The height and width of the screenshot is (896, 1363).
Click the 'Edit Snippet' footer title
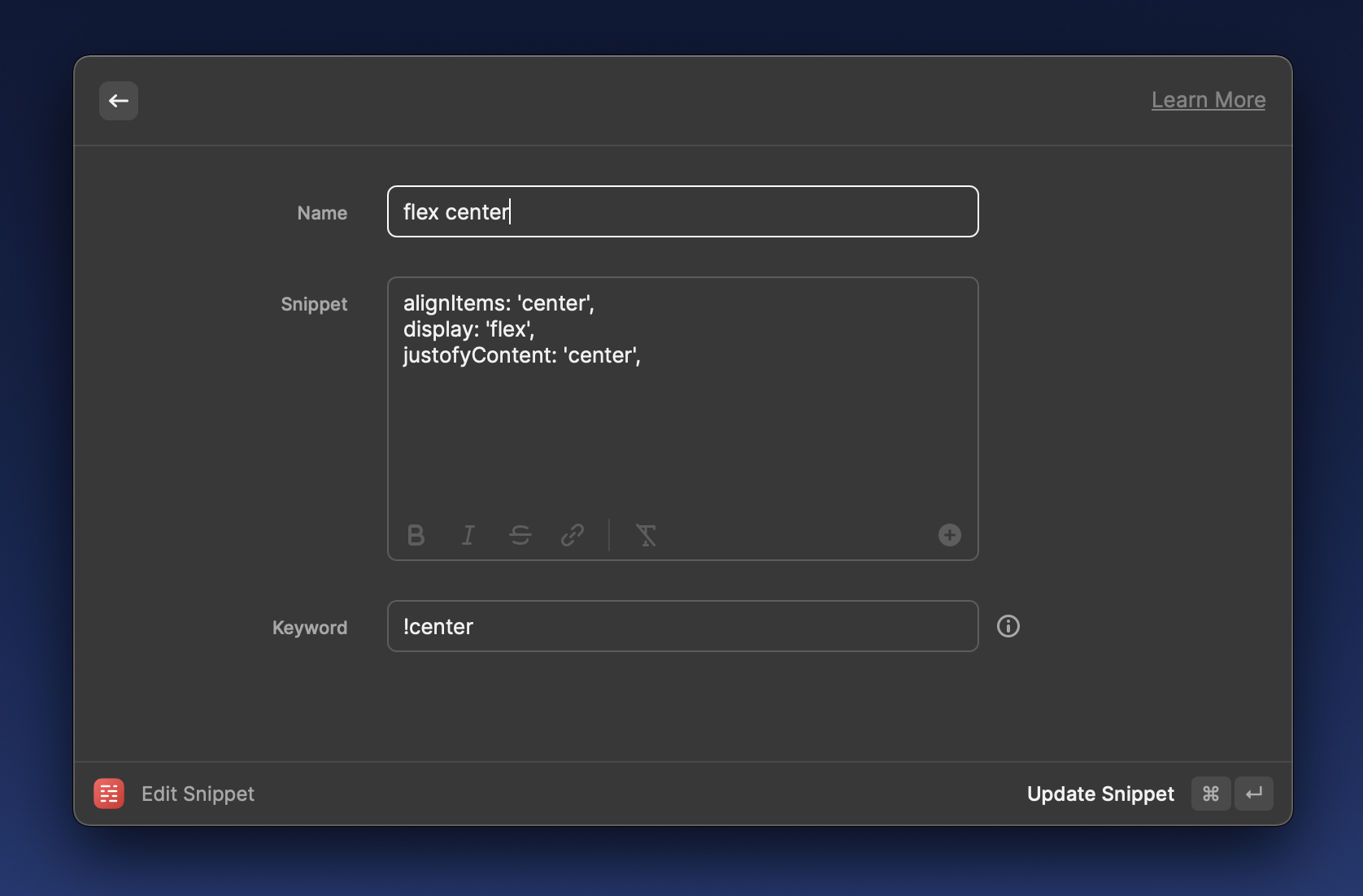[198, 794]
